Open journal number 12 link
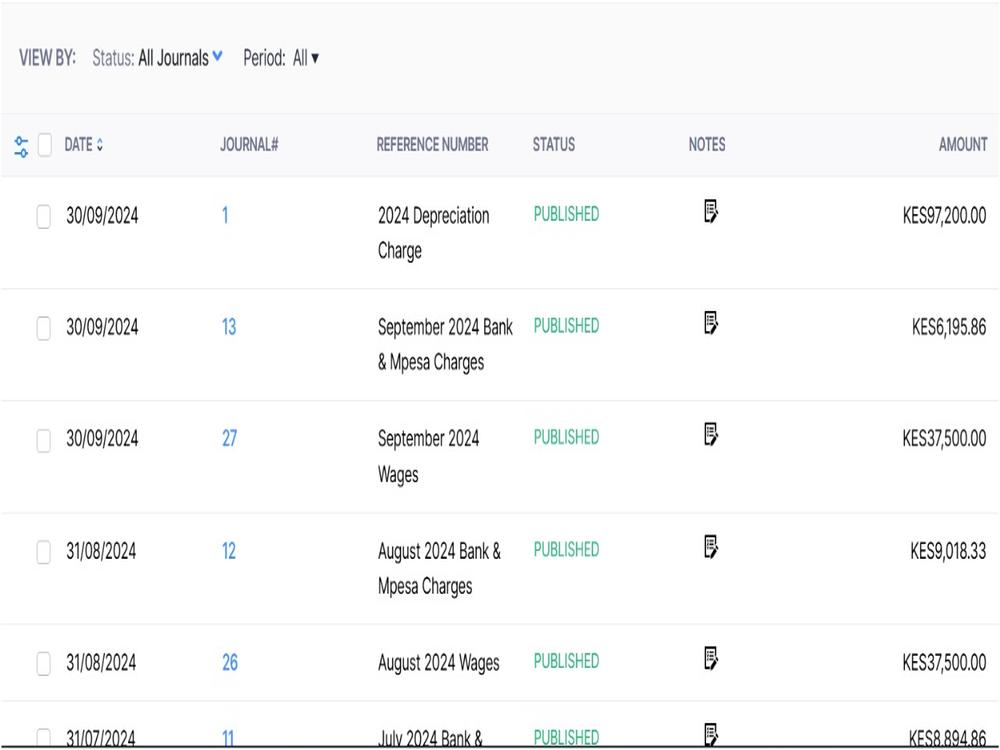The image size is (1000, 750). pos(229,551)
